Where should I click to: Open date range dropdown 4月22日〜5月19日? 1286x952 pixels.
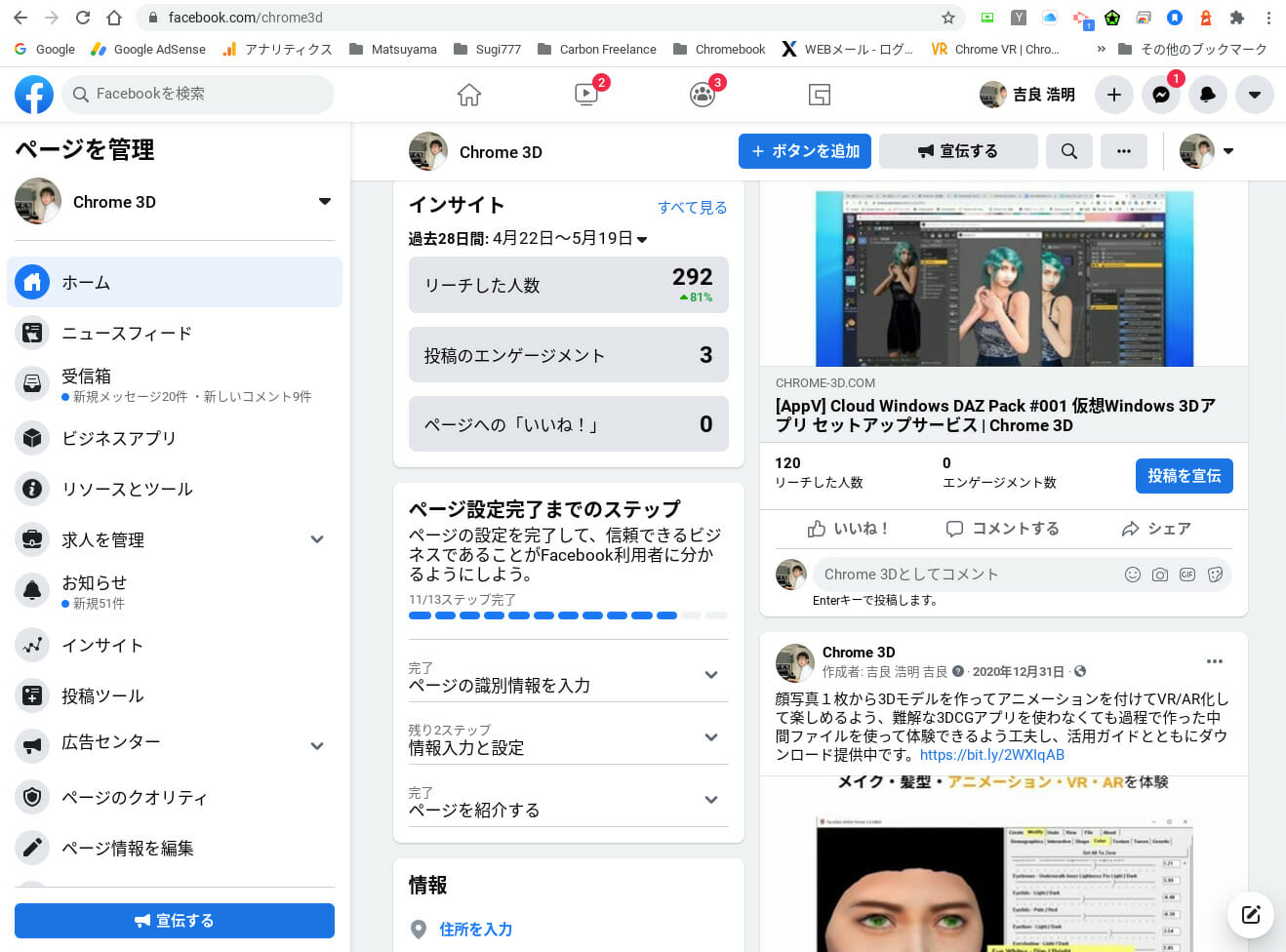(x=569, y=238)
